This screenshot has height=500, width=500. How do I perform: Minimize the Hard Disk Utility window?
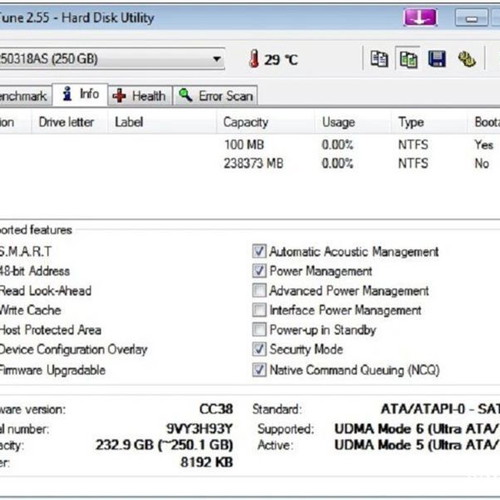pyautogui.click(x=471, y=17)
